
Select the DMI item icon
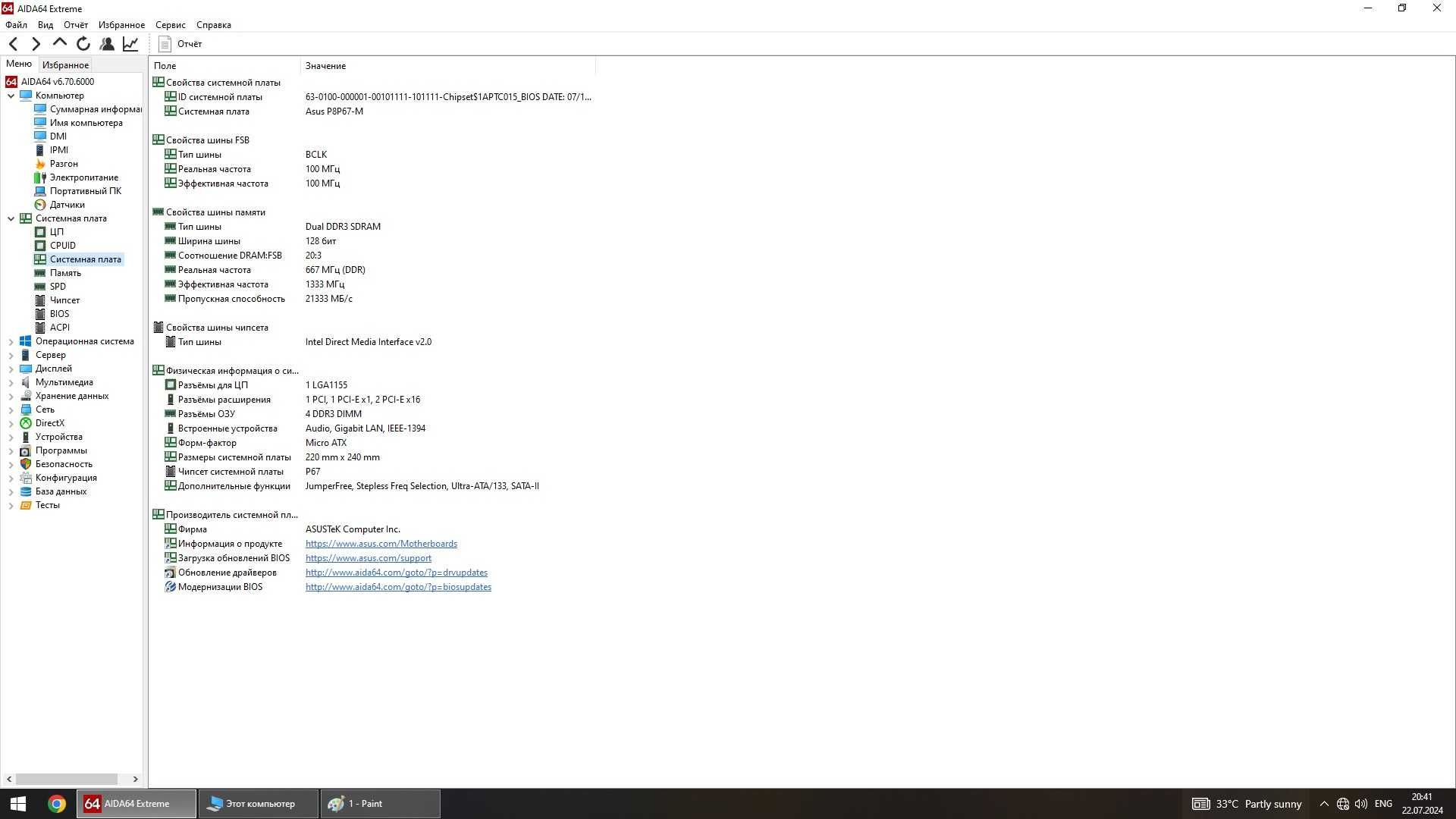[x=40, y=136]
